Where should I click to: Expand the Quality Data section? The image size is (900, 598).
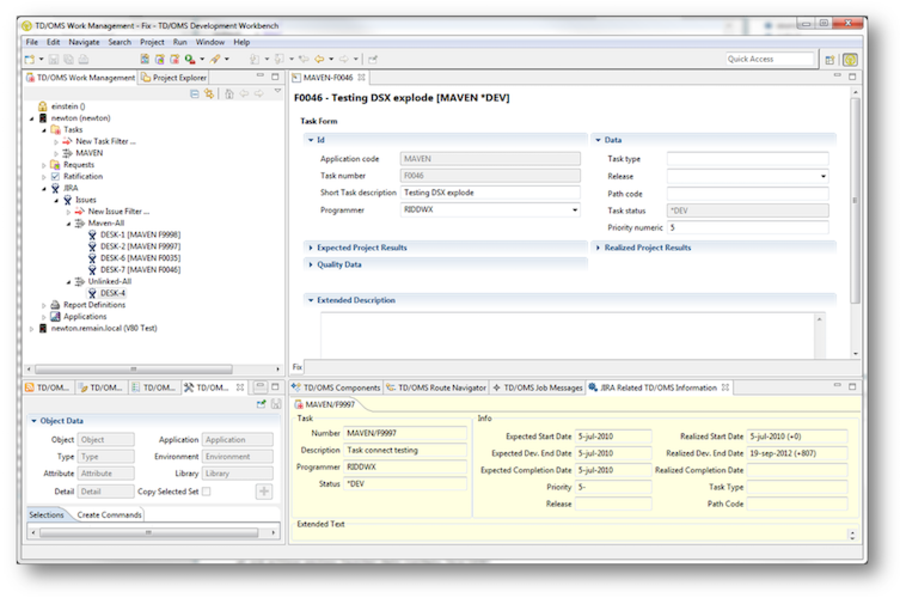point(311,265)
